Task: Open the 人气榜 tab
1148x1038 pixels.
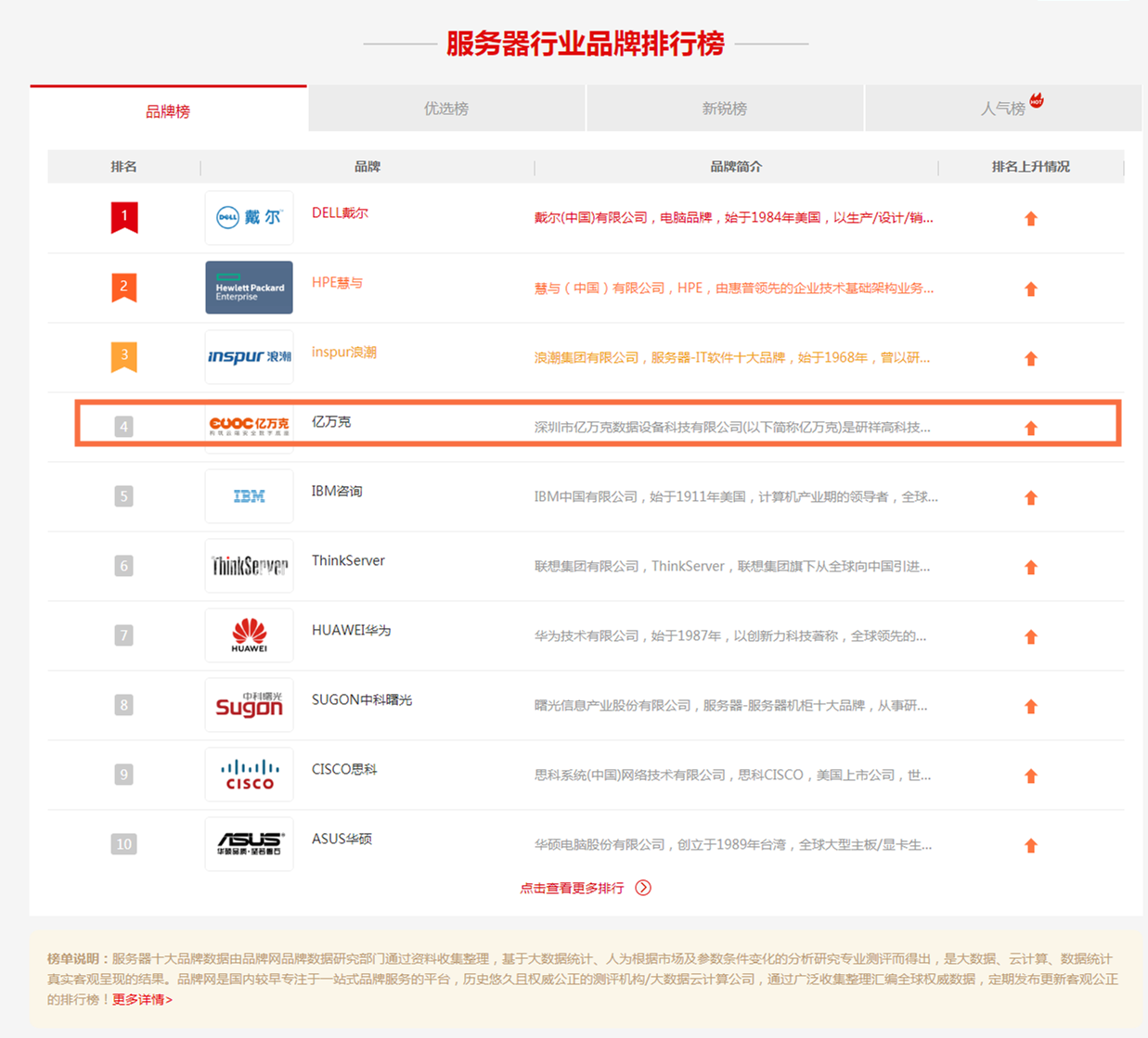Action: [1003, 109]
